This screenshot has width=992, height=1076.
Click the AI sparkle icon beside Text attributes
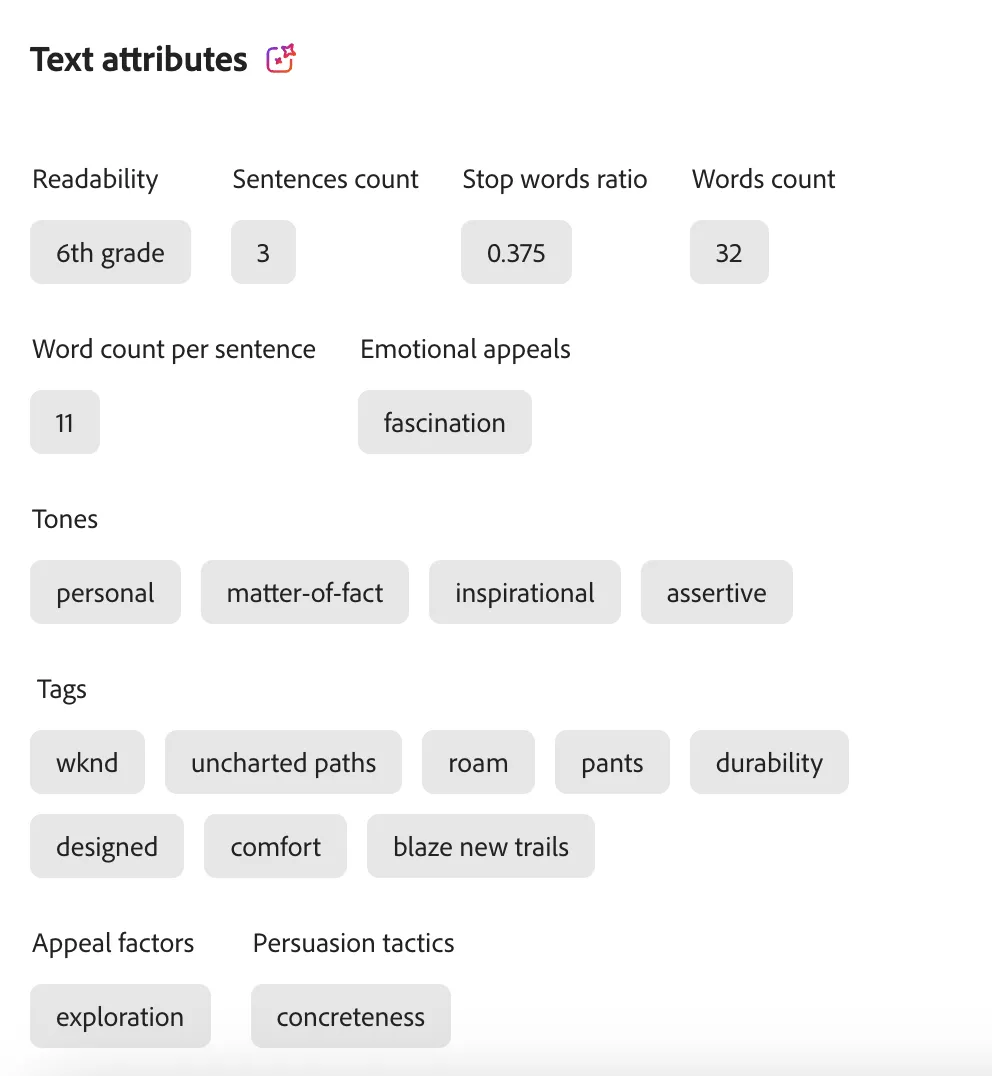pyautogui.click(x=281, y=58)
